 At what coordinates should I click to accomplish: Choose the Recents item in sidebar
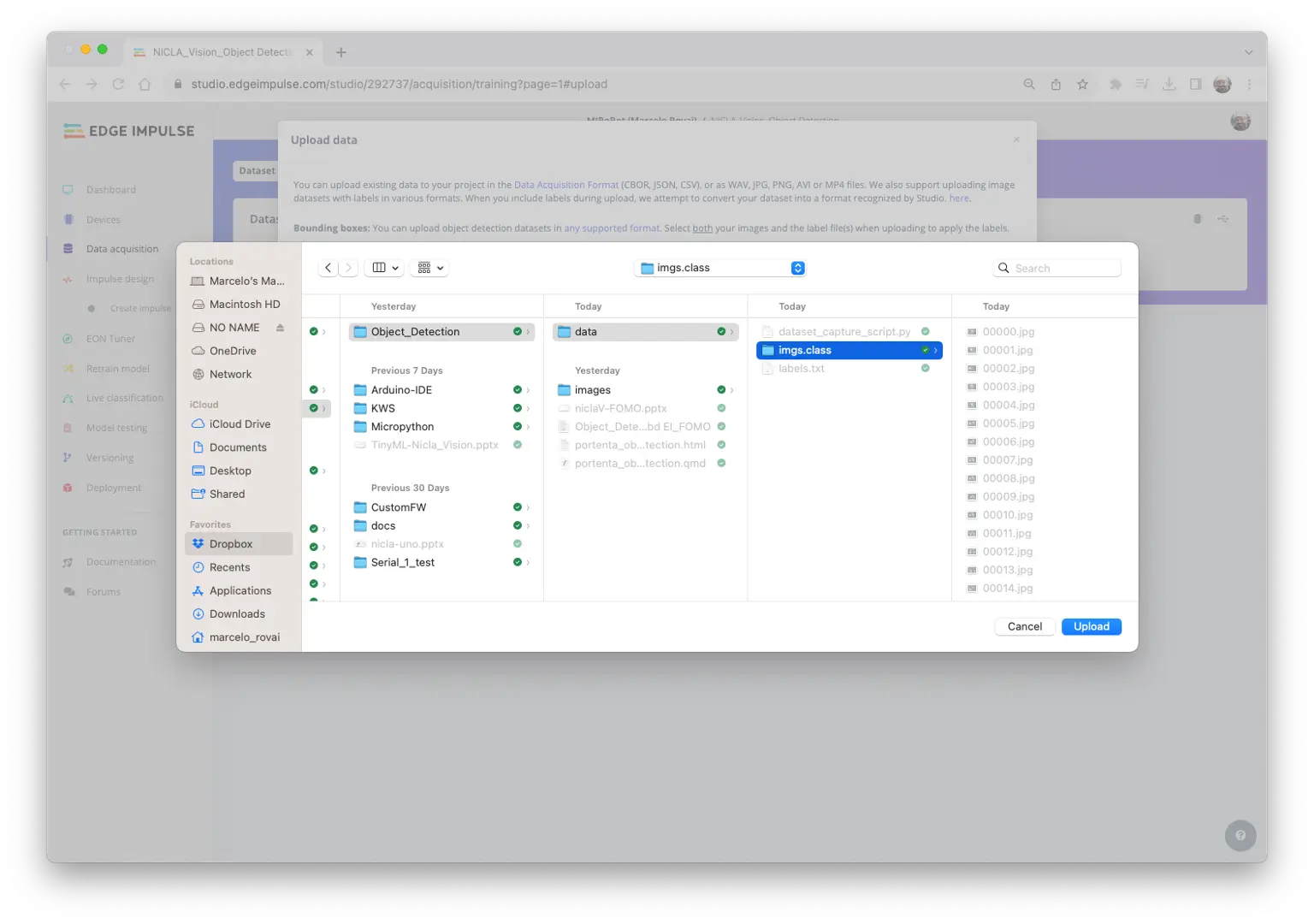(x=229, y=567)
